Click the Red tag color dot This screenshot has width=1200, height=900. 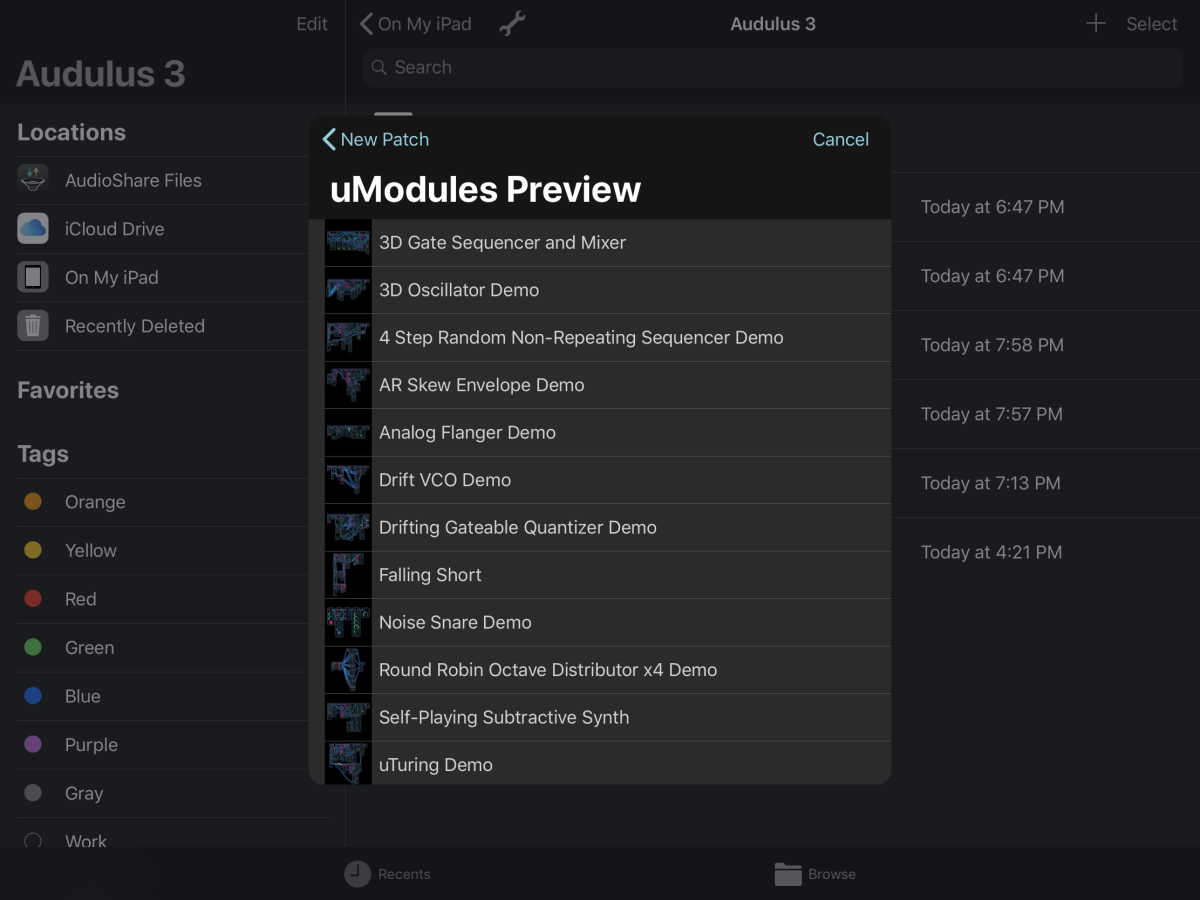click(33, 598)
